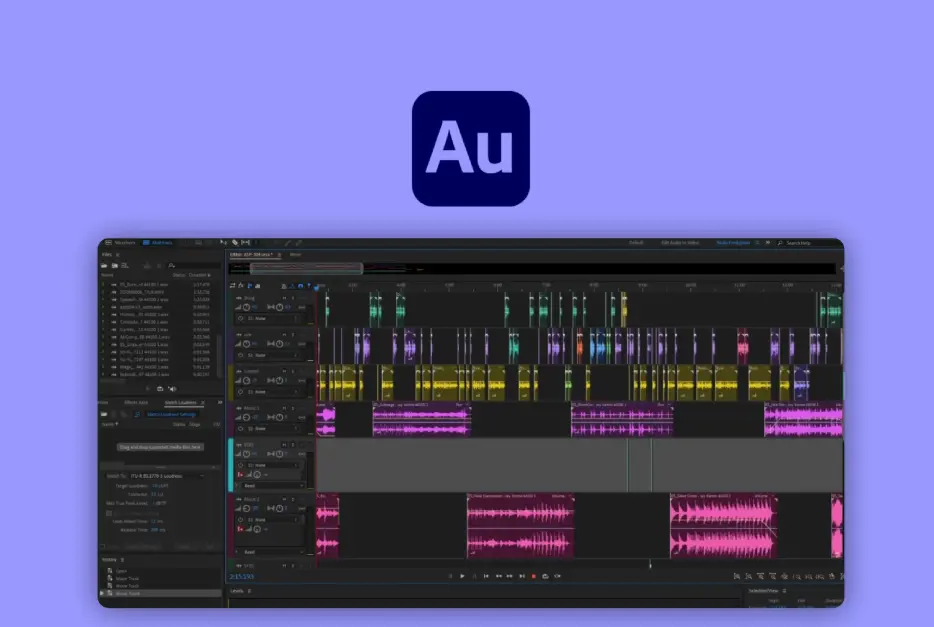The width and height of the screenshot is (934, 627).
Task: Click the record button in the transport bar
Action: [532, 576]
